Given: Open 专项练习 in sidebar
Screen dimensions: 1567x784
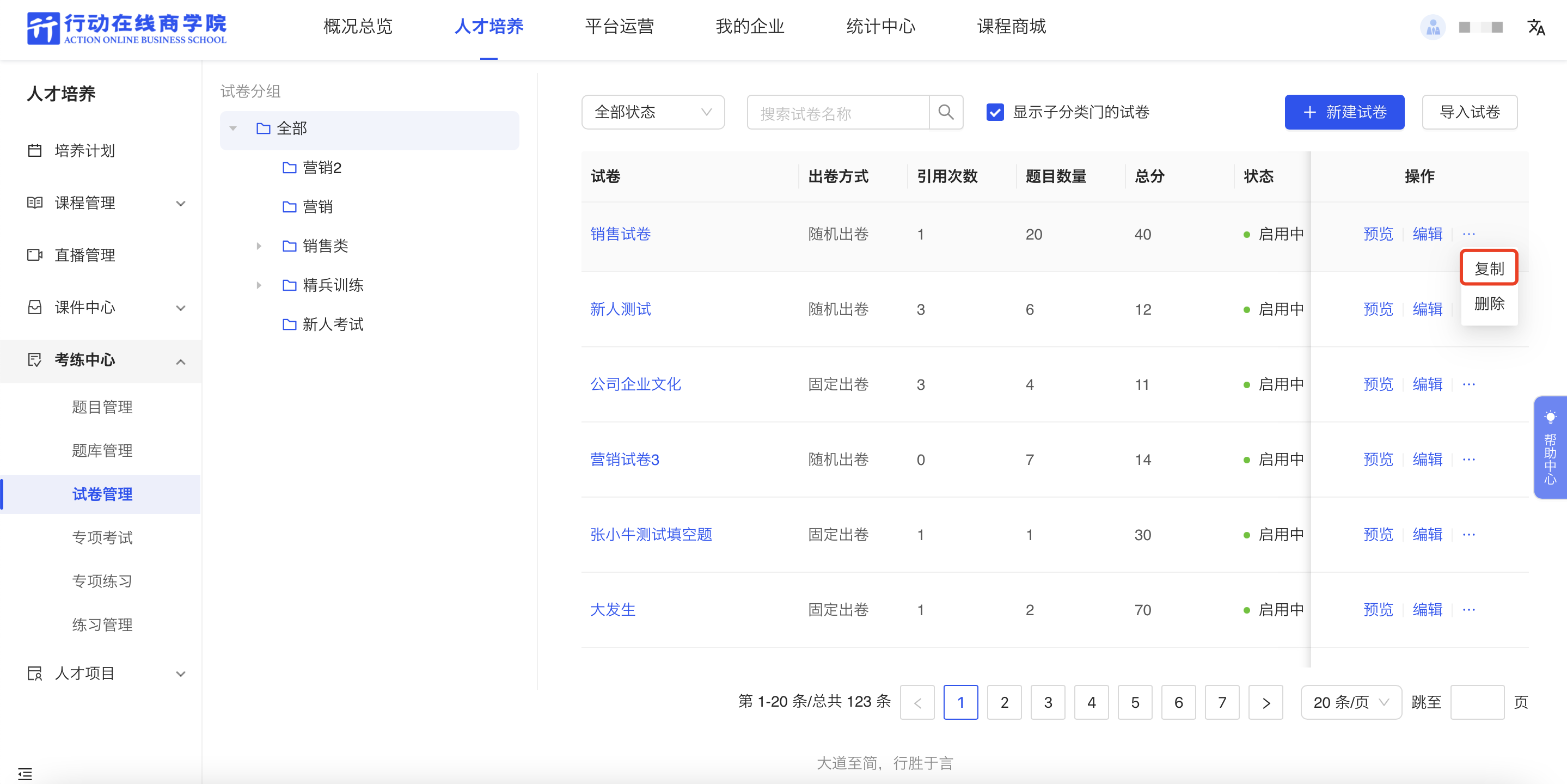Looking at the screenshot, I should click(x=102, y=581).
